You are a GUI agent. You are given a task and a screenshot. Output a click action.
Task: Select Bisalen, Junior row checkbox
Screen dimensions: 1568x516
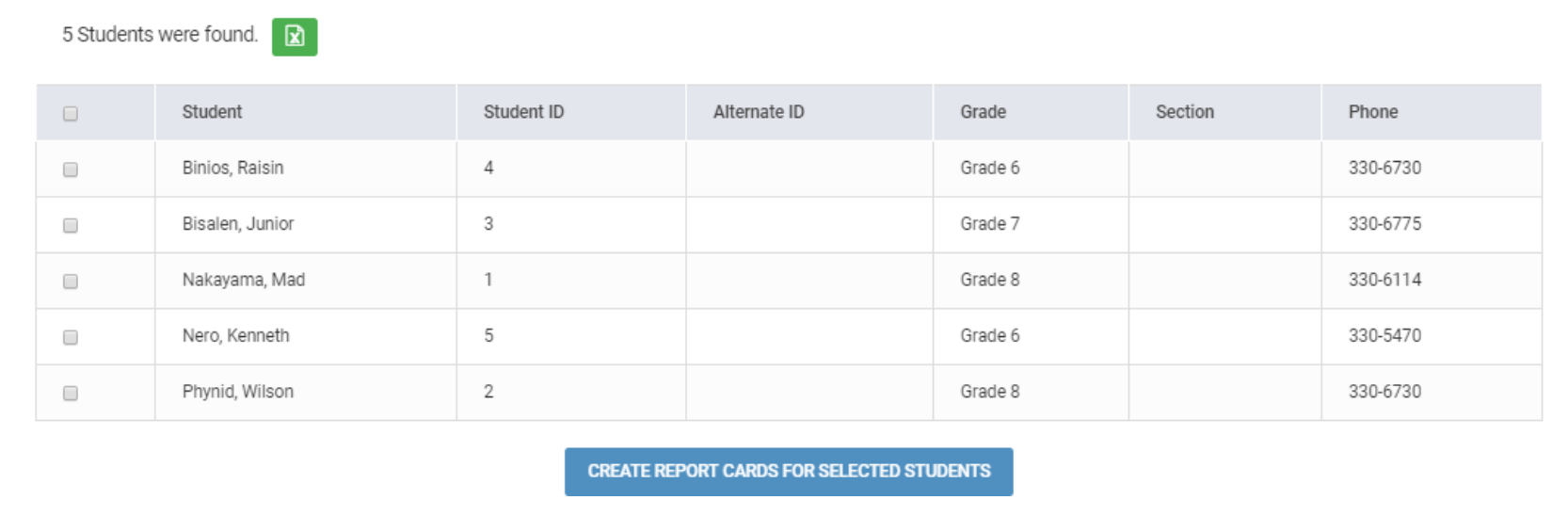point(71,225)
